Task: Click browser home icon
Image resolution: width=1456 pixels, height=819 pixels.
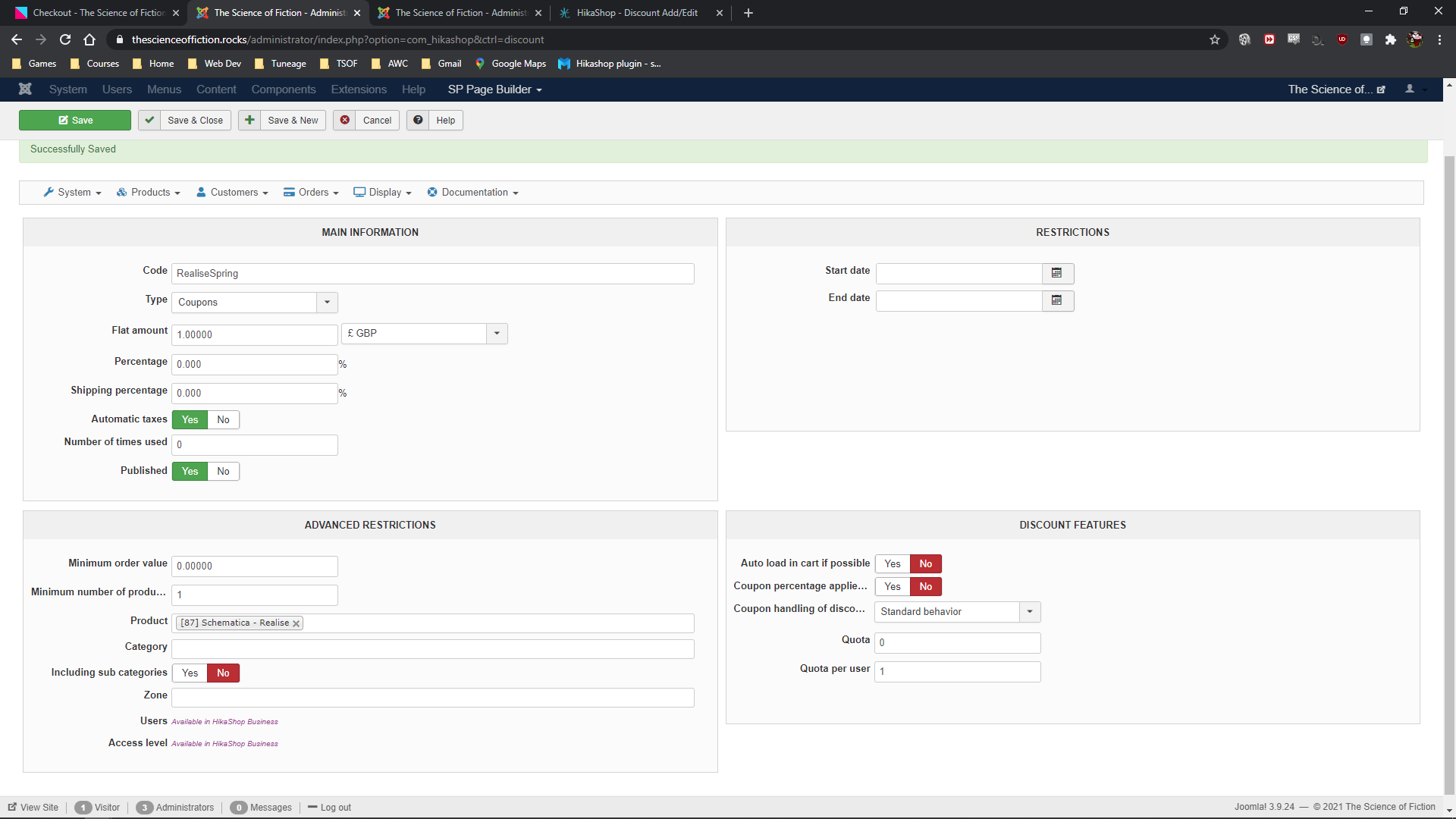Action: tap(89, 39)
